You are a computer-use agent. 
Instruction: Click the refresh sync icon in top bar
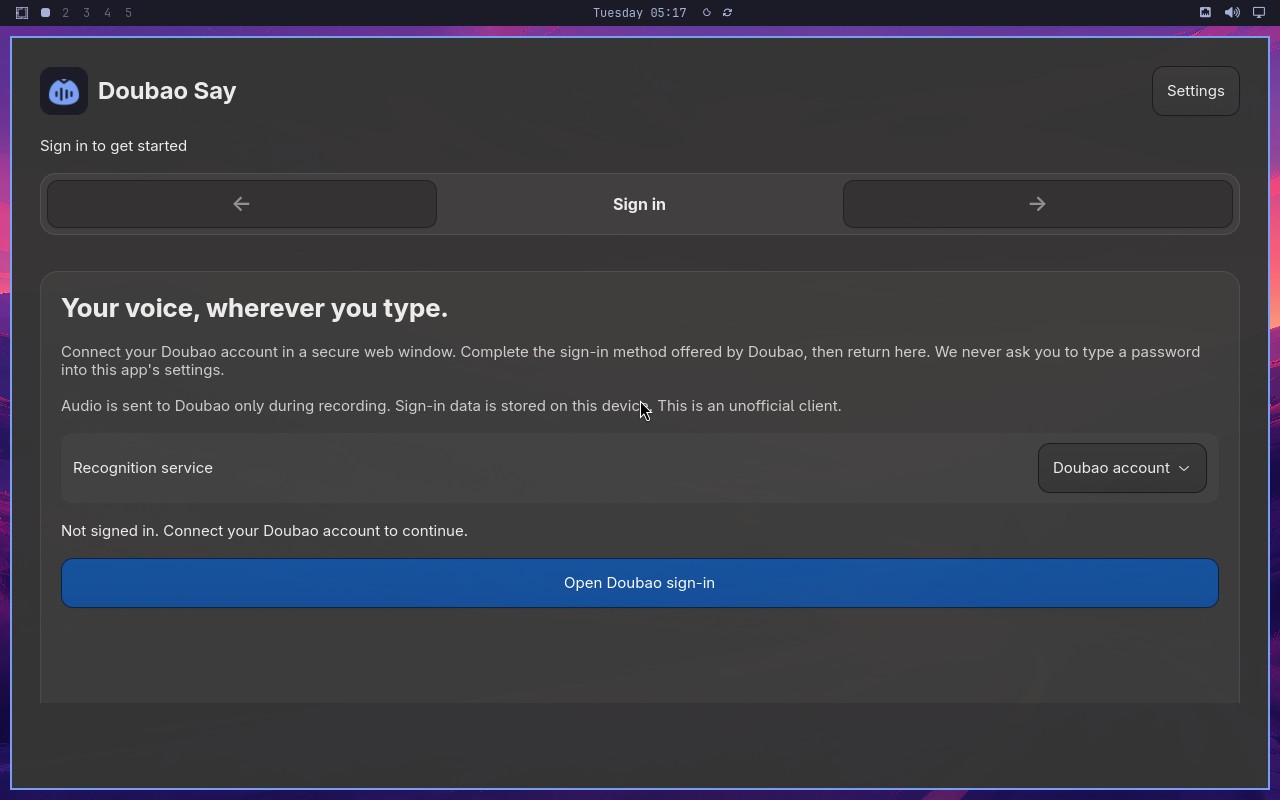coord(727,13)
